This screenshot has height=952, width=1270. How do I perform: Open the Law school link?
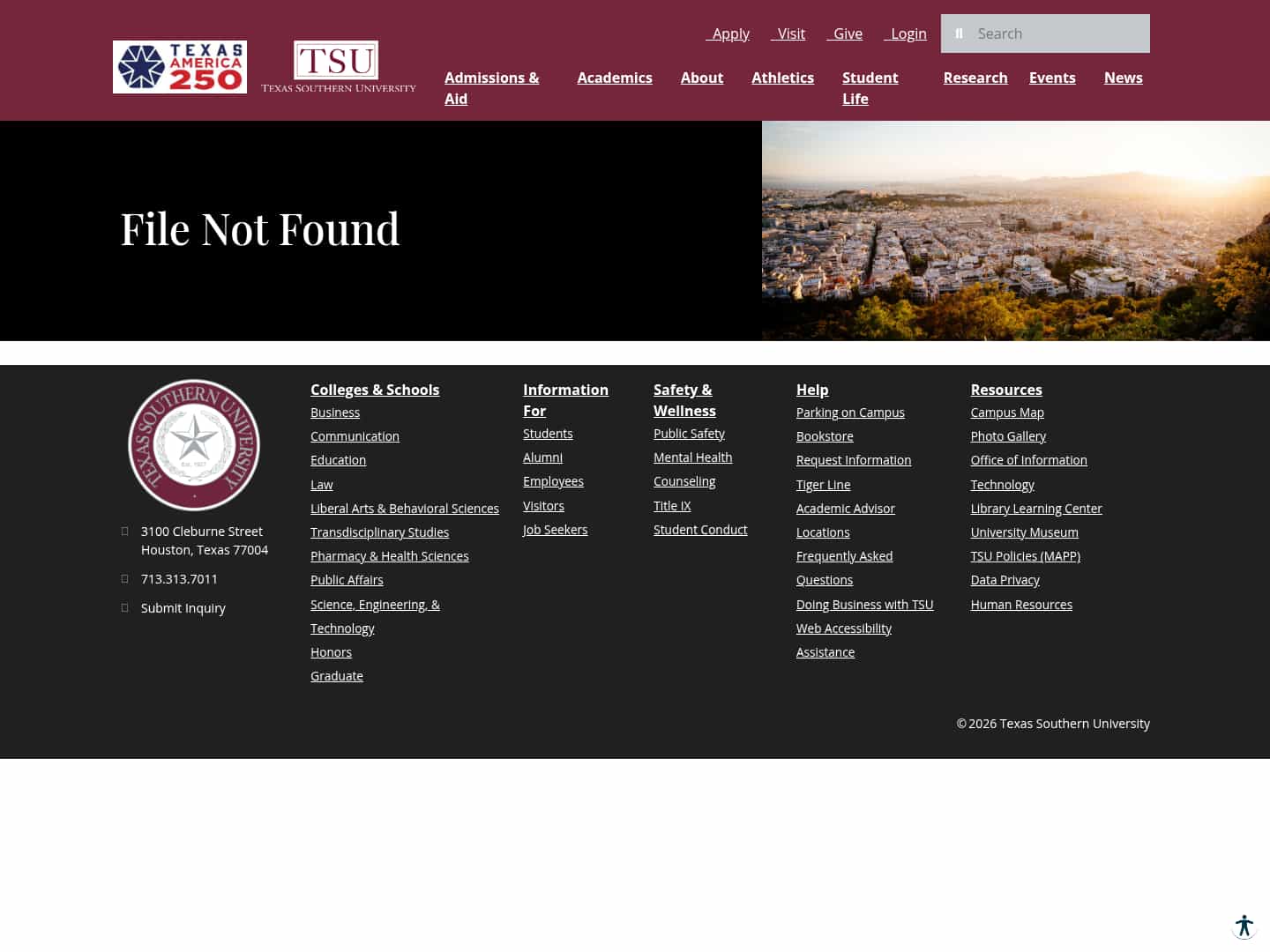322,485
